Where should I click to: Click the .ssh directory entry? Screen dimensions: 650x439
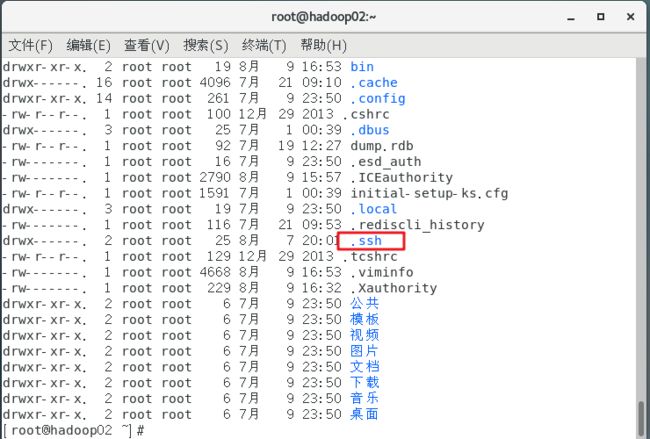click(x=366, y=241)
